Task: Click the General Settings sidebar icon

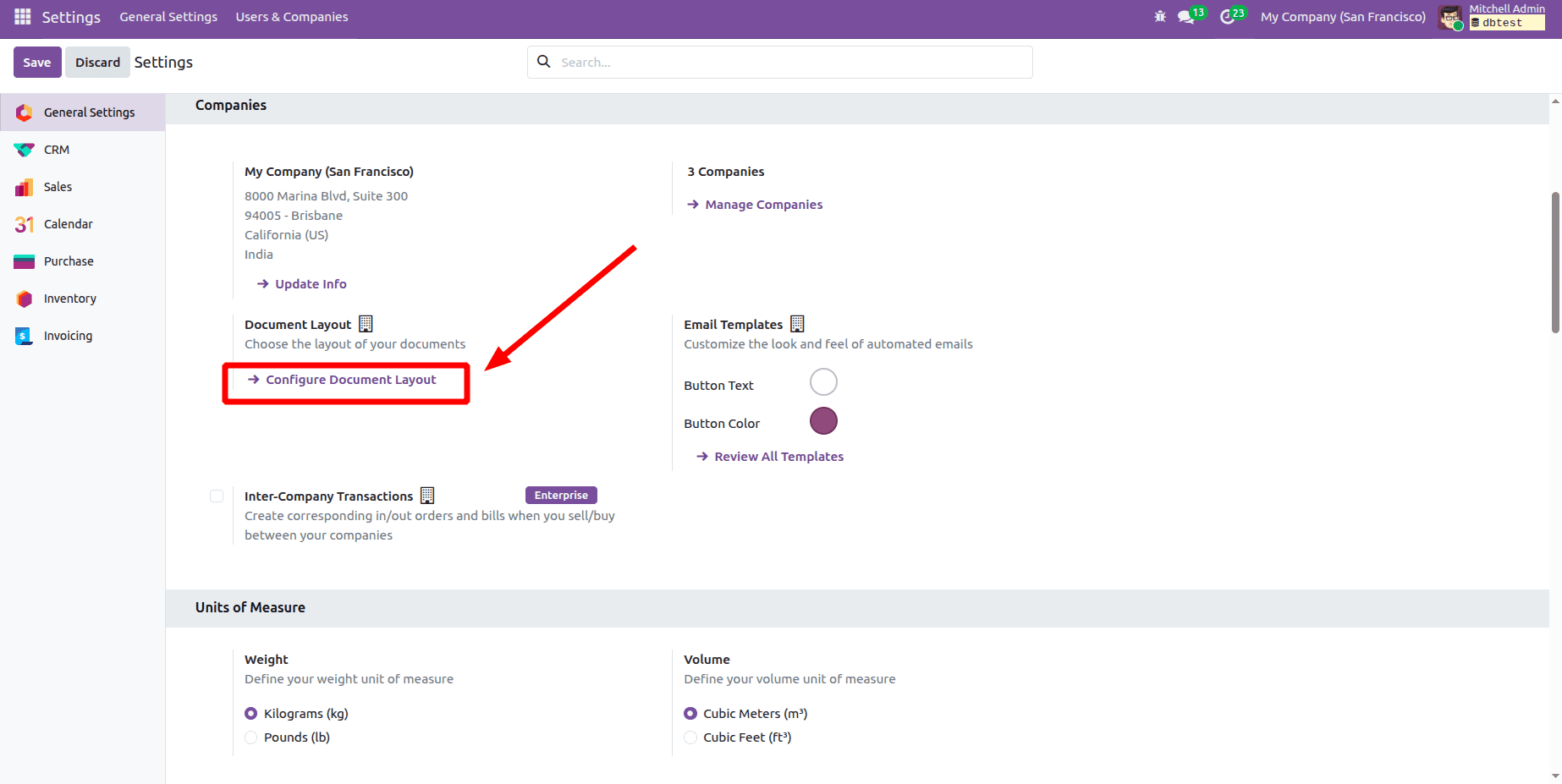Action: coord(24,112)
